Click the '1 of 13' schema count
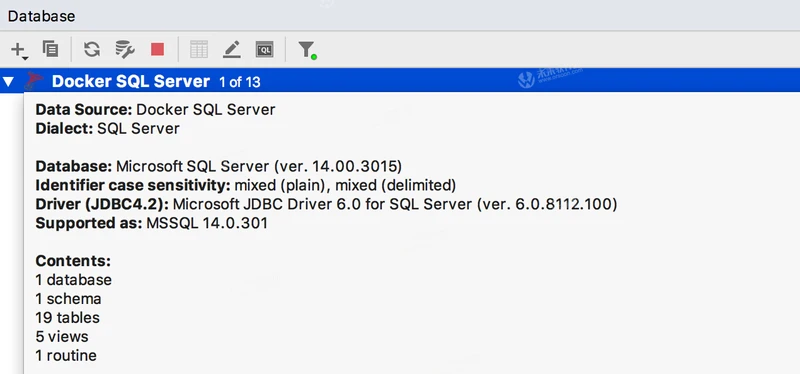The height and width of the screenshot is (374, 800). [240, 82]
